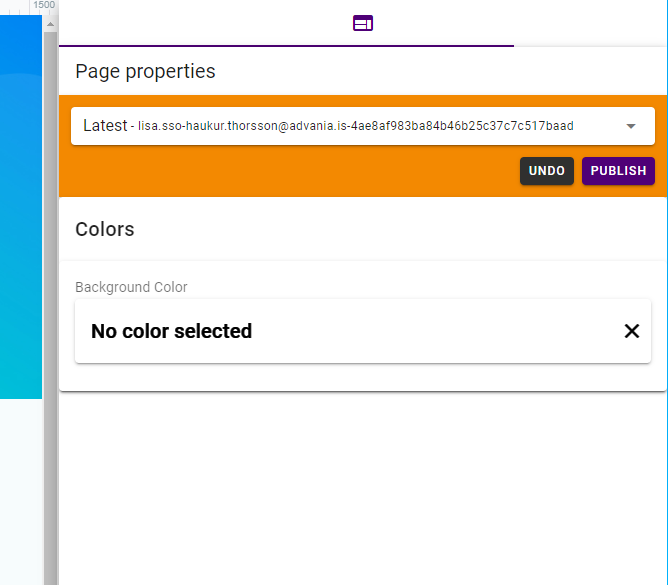Select the purple underline of the active tab
Viewport: 668px width, 585px height.
pos(286,46)
